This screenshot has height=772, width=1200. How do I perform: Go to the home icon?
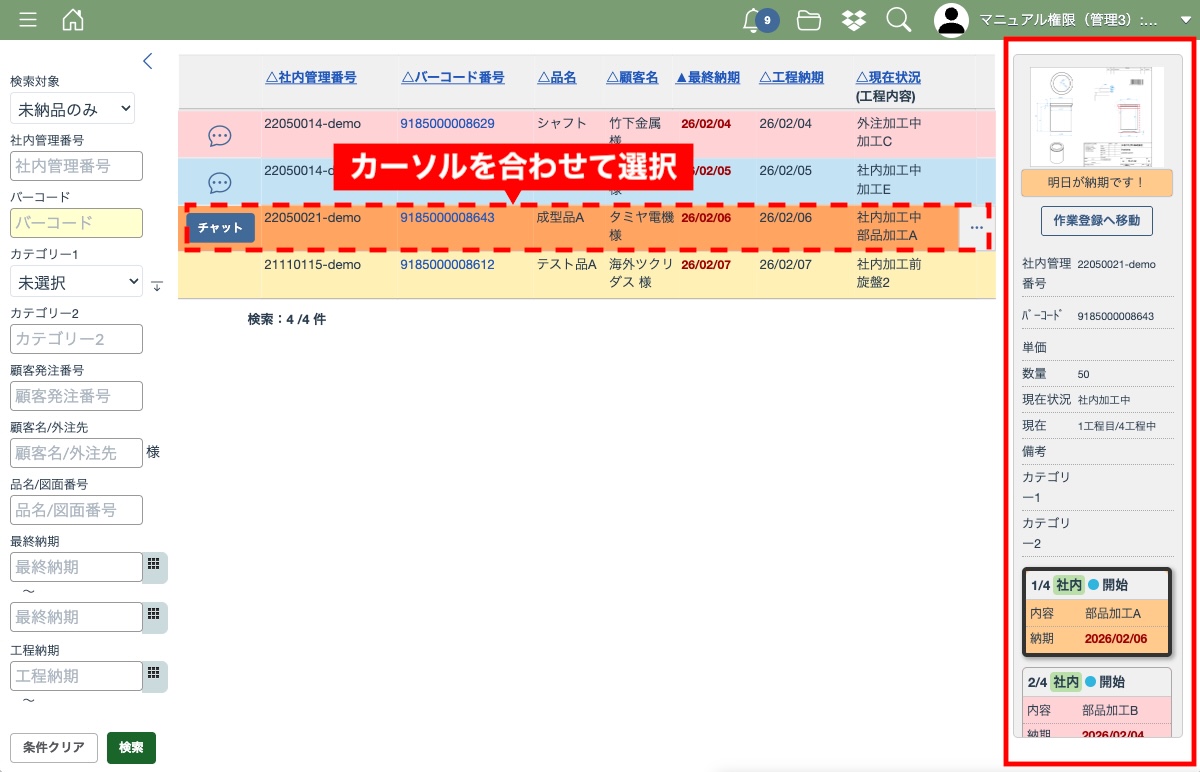pyautogui.click(x=73, y=20)
